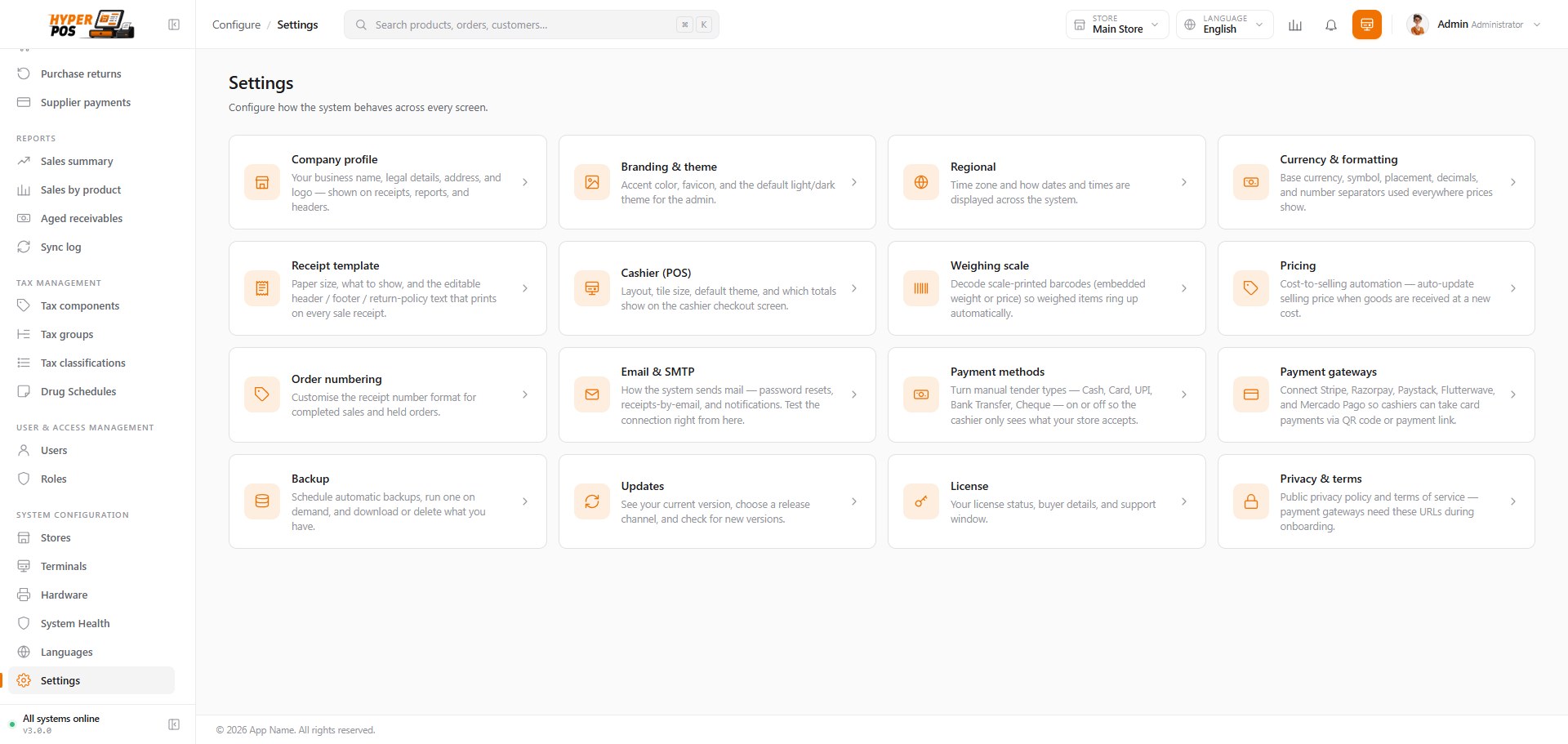
Task: Open the Receipt template settings title
Action: click(335, 265)
